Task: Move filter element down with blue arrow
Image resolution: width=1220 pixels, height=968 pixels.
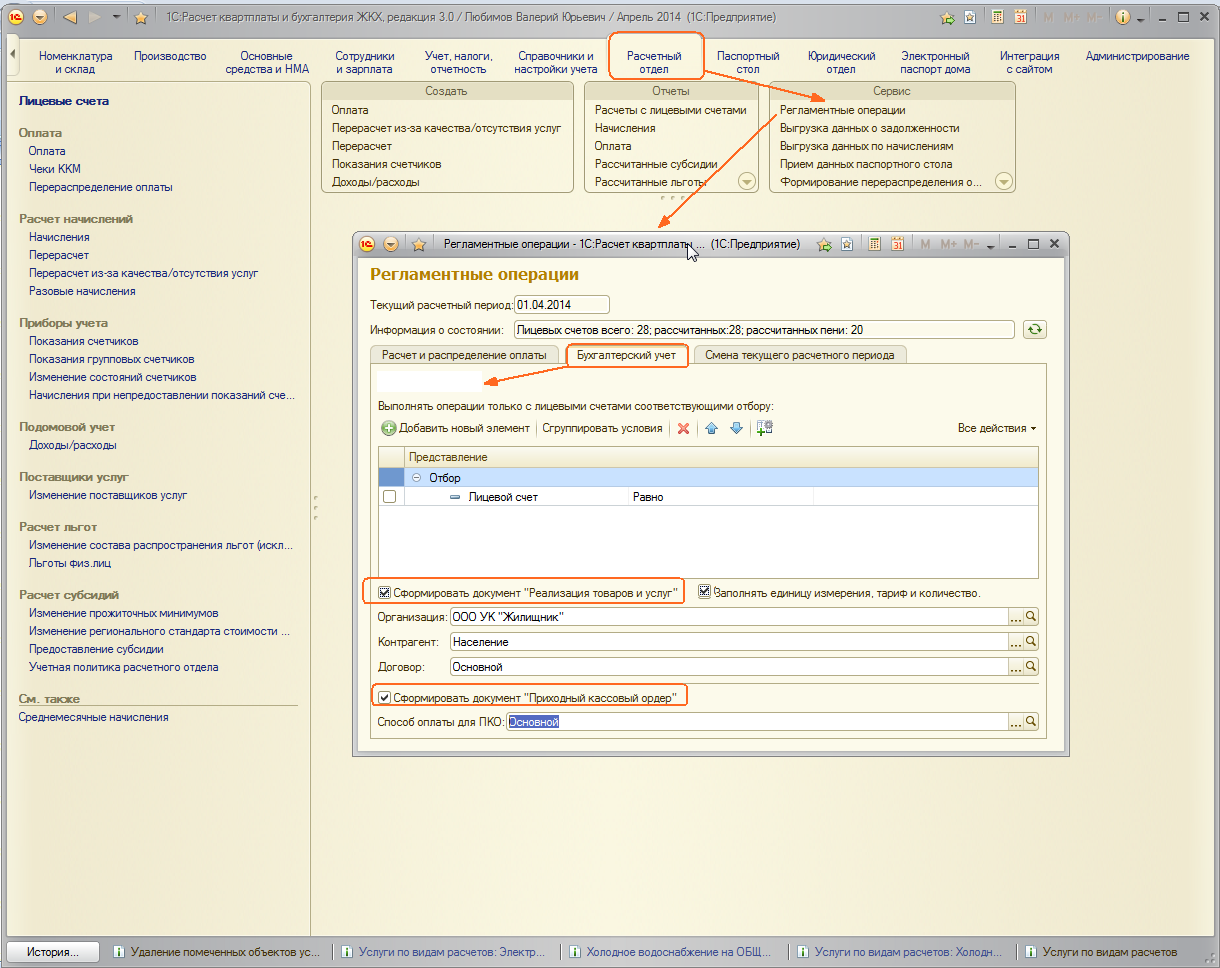Action: tap(736, 428)
